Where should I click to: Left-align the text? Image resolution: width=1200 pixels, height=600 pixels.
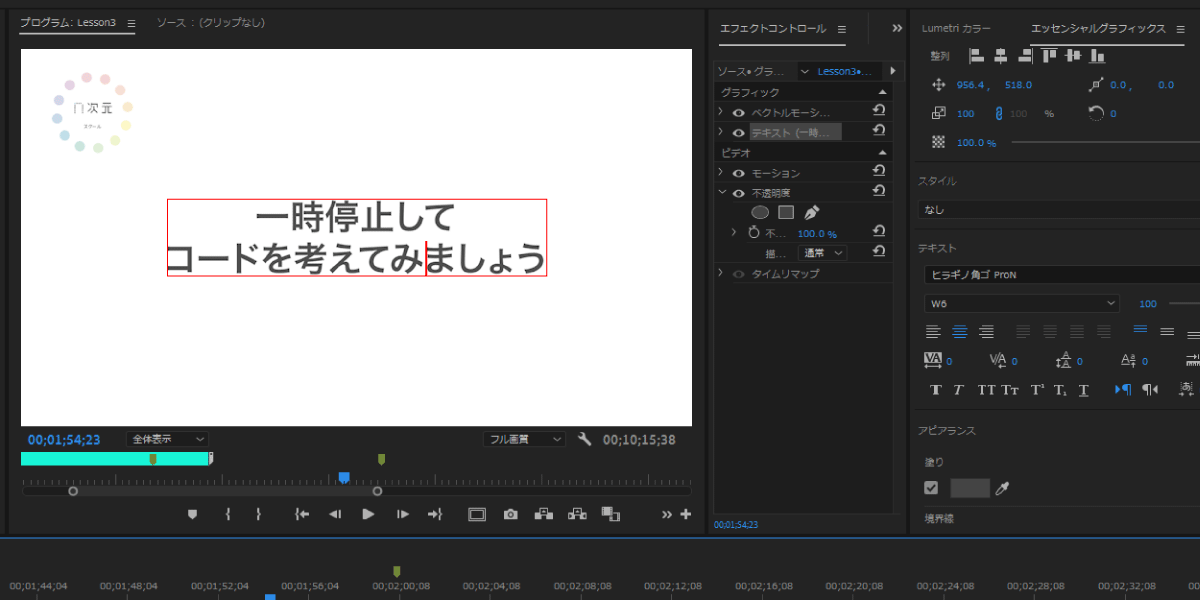click(933, 331)
